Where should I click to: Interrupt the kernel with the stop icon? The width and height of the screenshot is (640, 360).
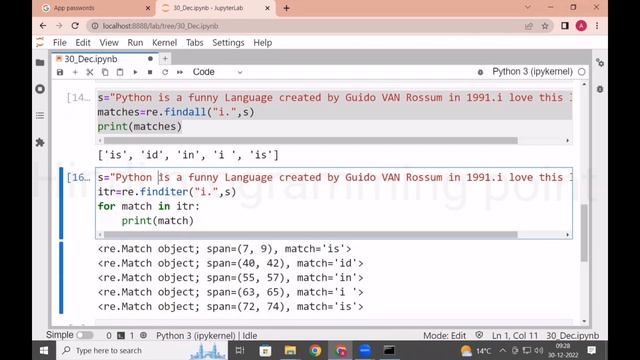coord(150,72)
